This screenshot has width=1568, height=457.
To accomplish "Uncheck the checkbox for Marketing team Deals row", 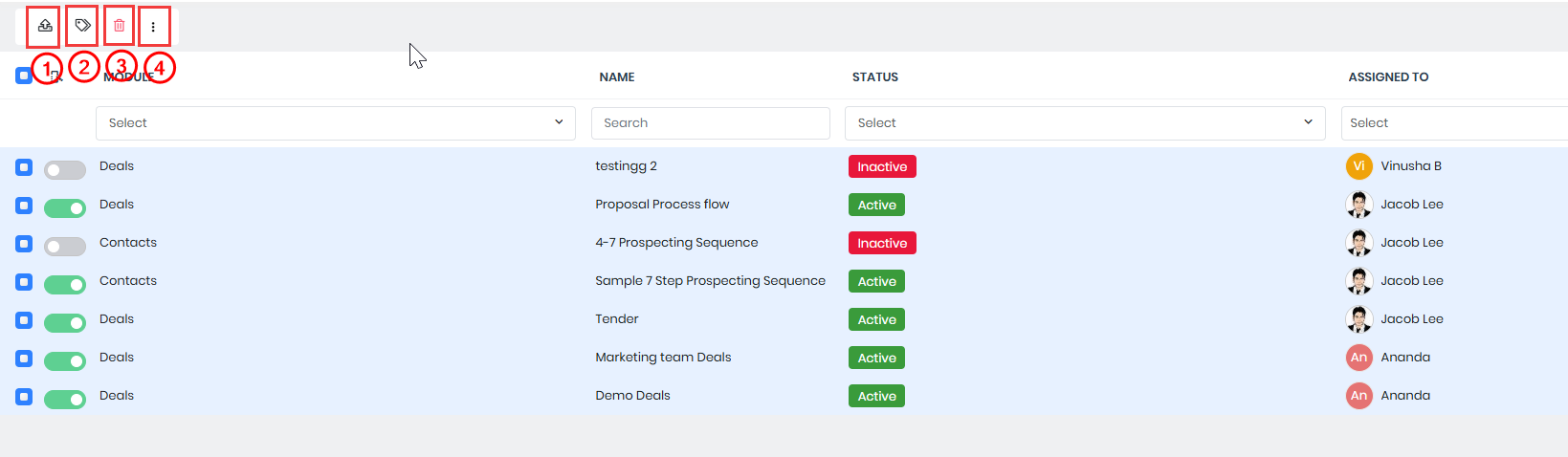I will point(24,359).
